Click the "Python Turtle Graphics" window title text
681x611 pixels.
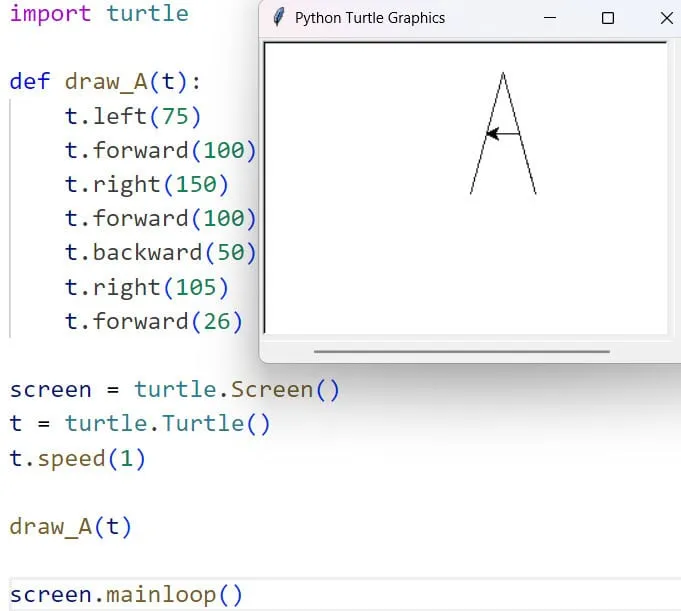tap(370, 18)
